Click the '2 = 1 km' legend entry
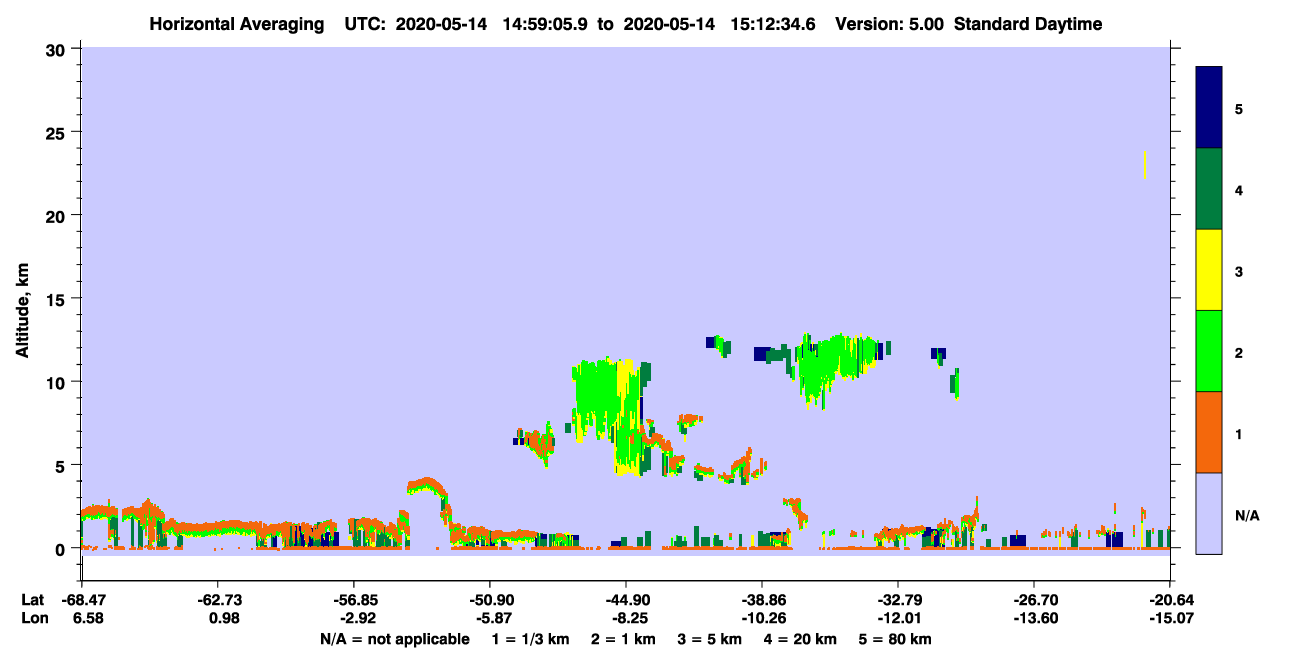The width and height of the screenshot is (1300, 667). (x=624, y=639)
